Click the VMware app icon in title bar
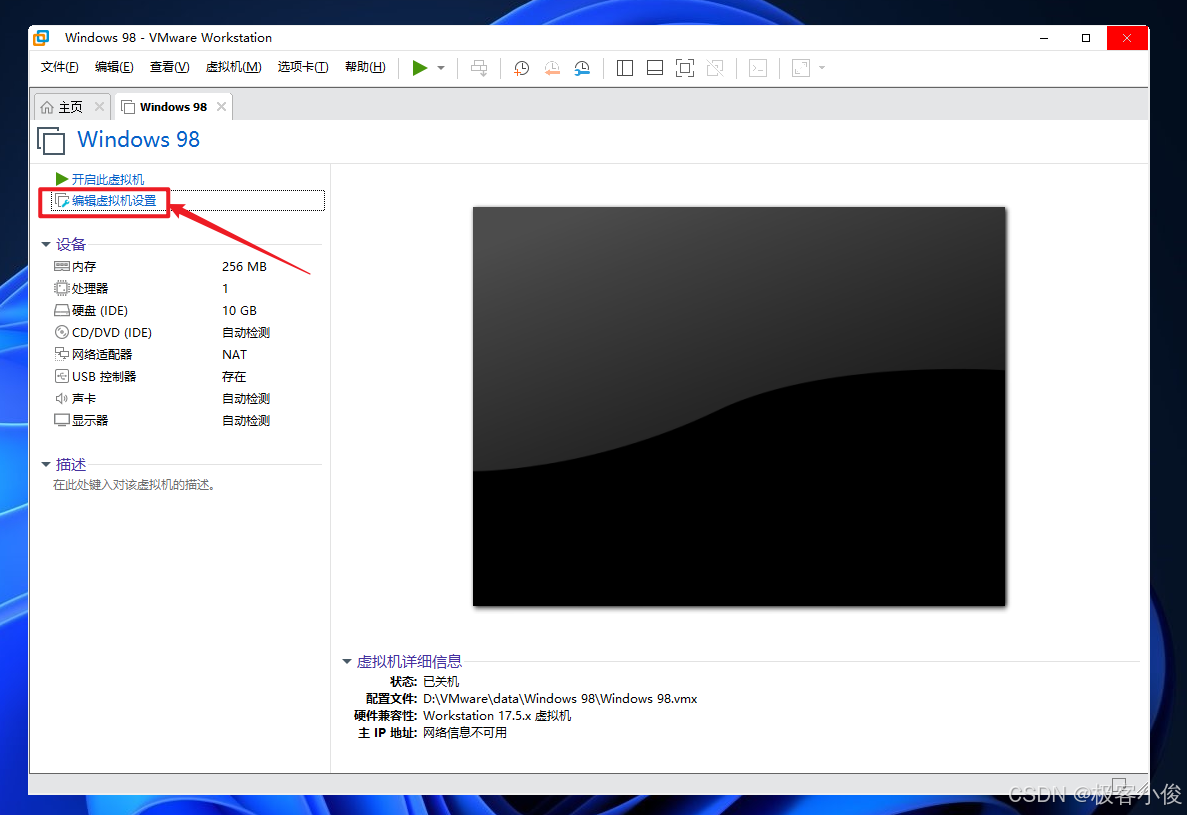Screen dimensions: 1187x815 [42, 38]
